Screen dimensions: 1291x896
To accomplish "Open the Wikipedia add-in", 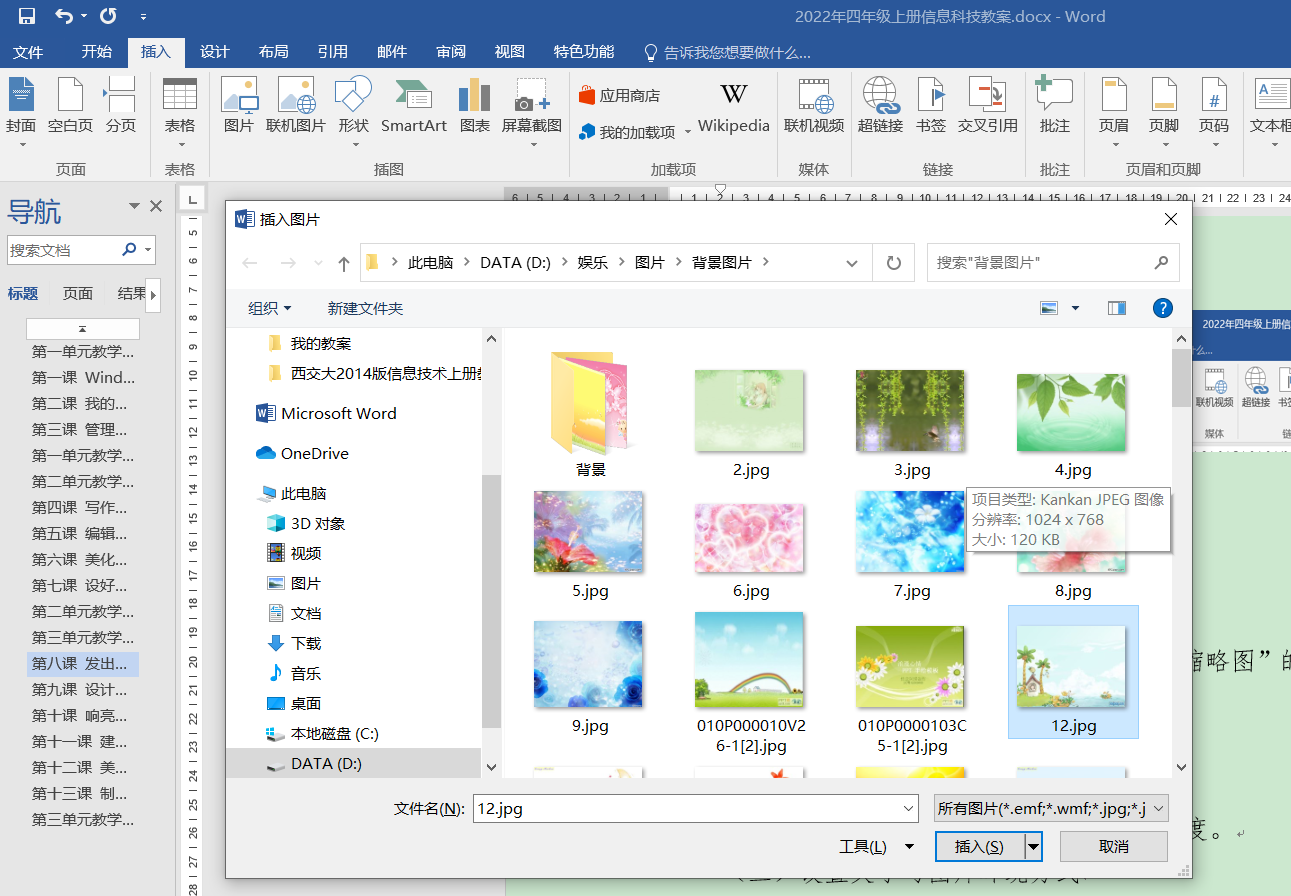I will pos(733,106).
